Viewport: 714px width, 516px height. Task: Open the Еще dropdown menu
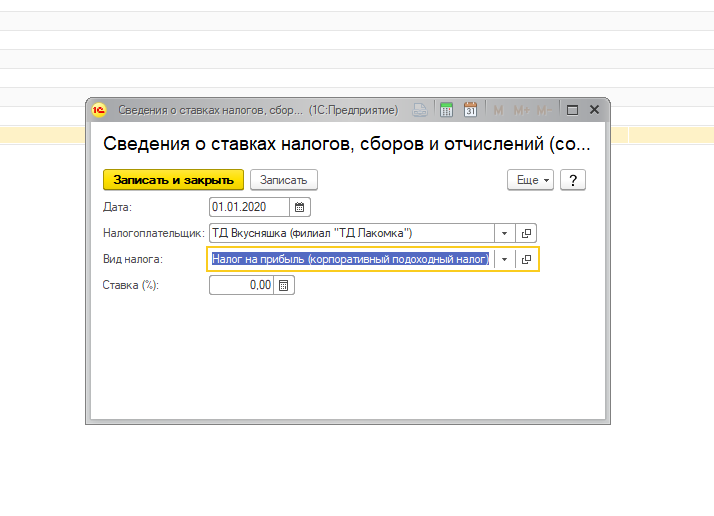click(x=530, y=180)
